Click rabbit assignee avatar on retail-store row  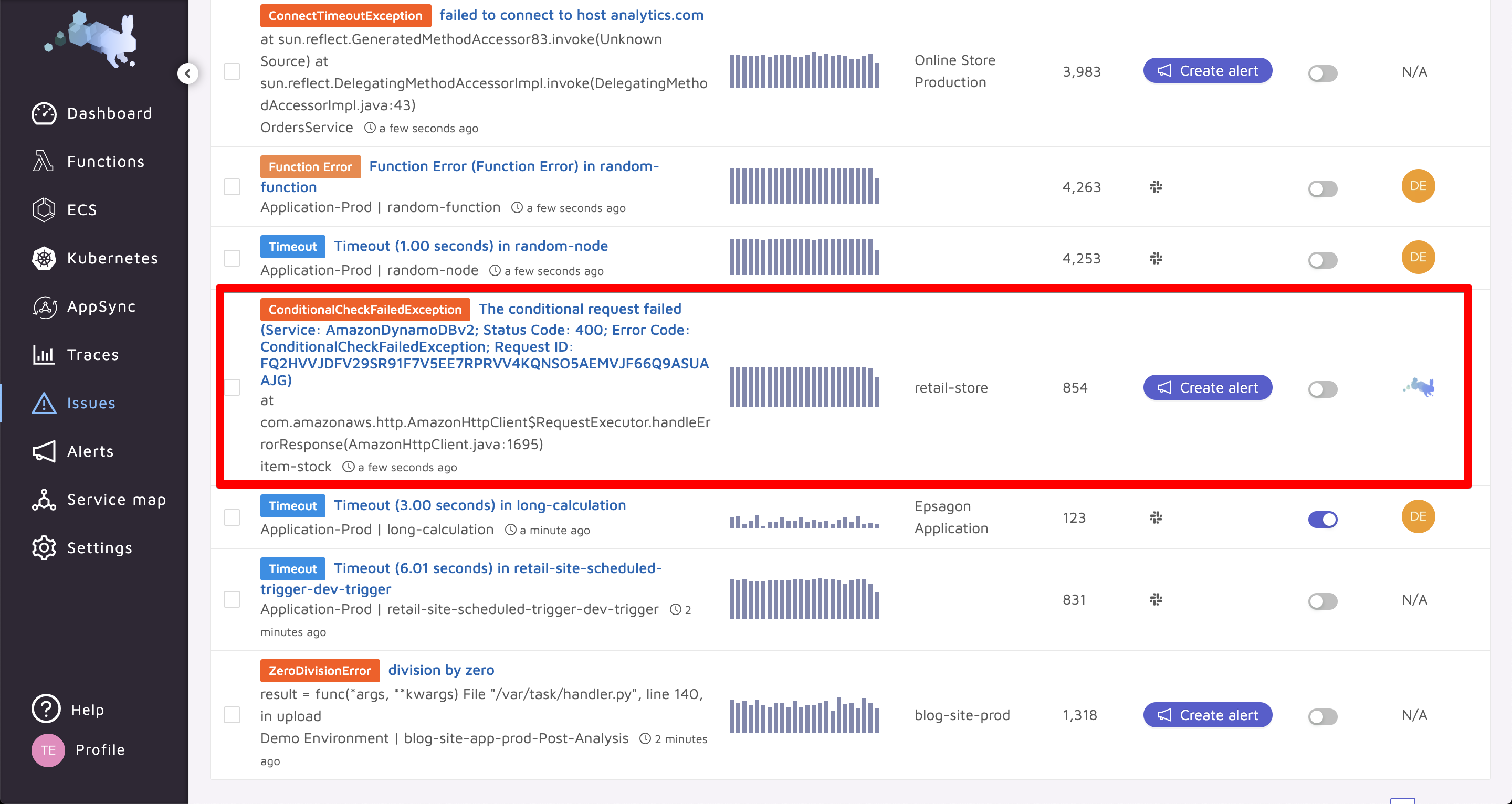click(x=1419, y=387)
